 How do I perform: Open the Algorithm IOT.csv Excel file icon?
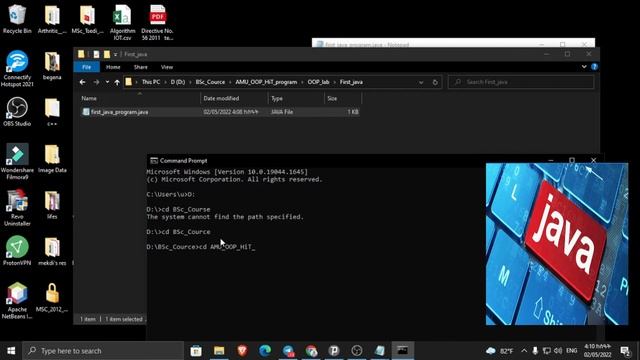coord(122,22)
